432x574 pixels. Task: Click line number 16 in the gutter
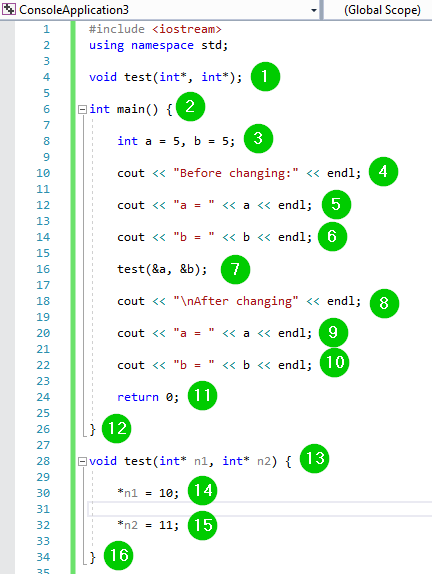tap(43, 269)
